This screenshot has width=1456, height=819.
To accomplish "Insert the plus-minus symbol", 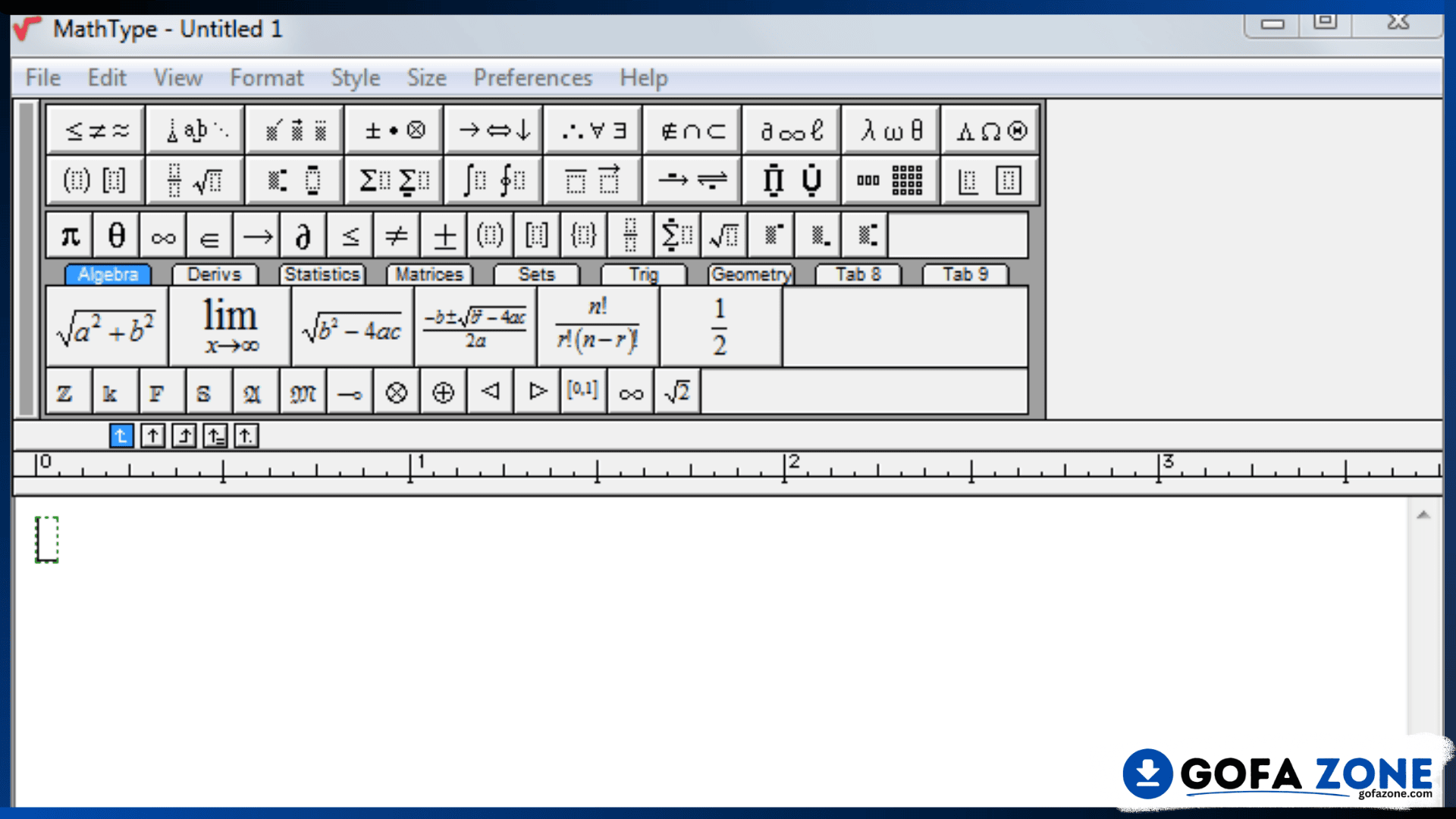I will [444, 236].
